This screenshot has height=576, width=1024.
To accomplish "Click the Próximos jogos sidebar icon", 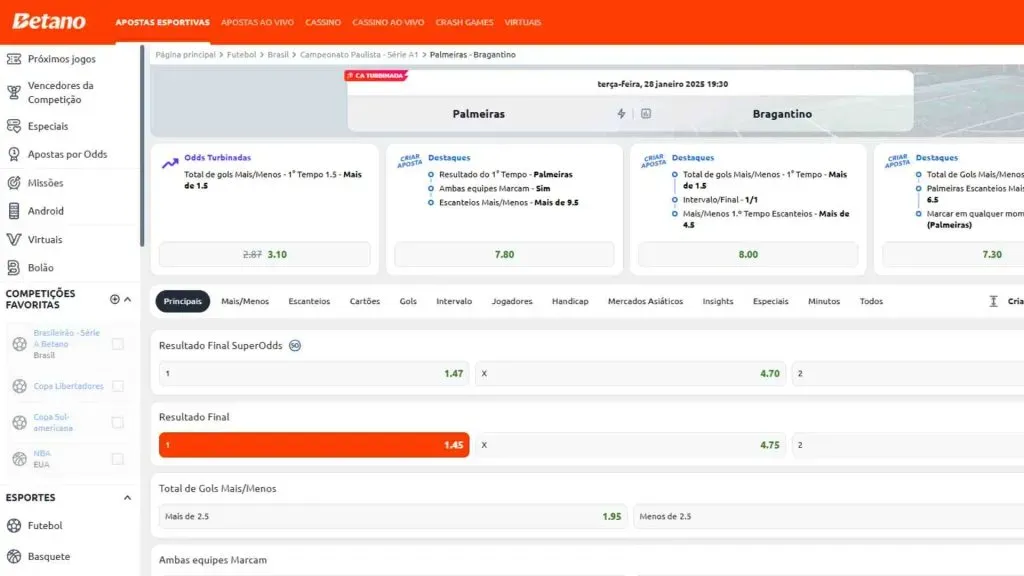I will 14,59.
